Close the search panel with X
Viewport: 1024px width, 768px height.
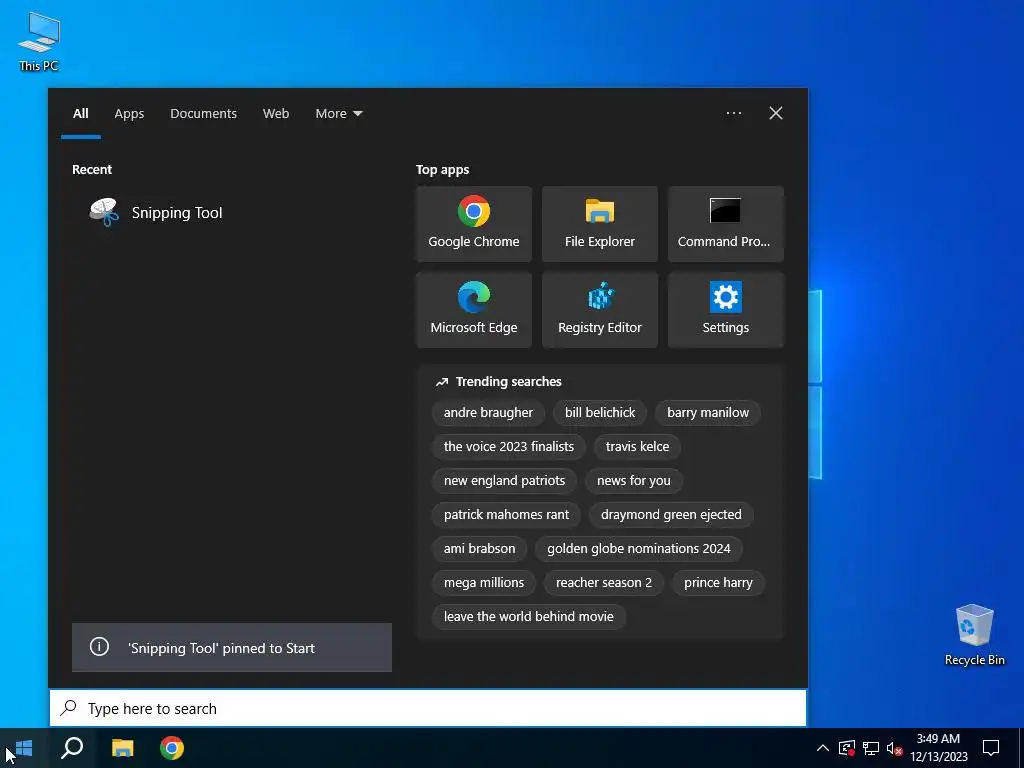[776, 113]
